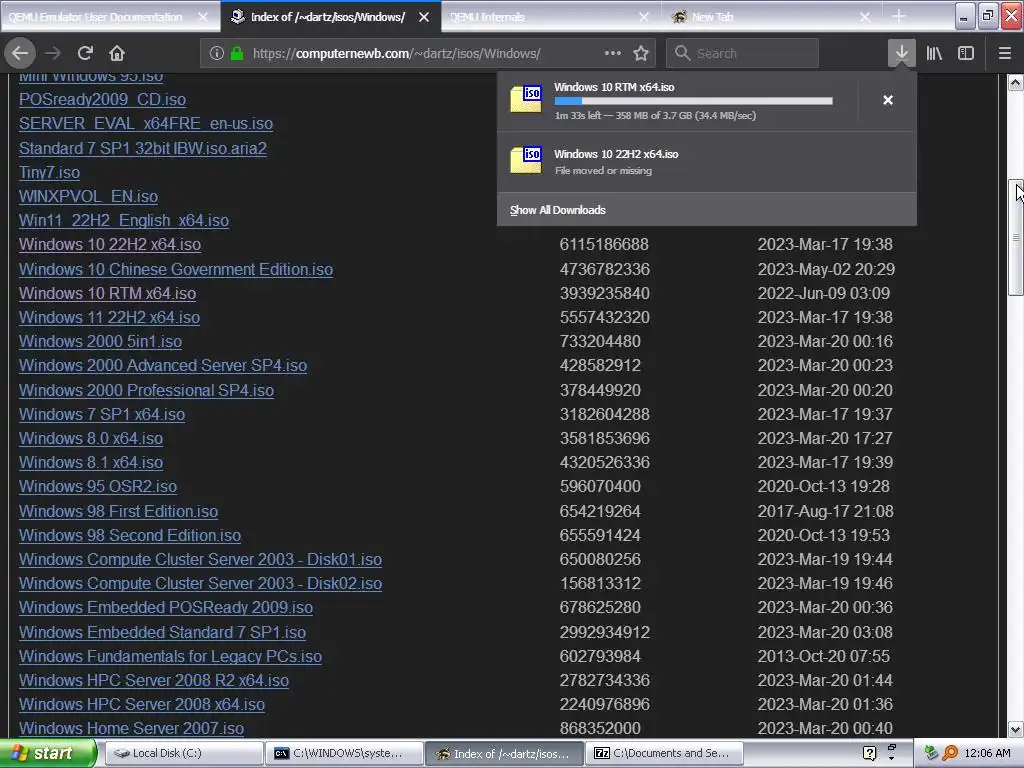Screen dimensions: 1024x768
Task: Click Windows 10 22H2 x64.iso page link
Action: point(110,244)
